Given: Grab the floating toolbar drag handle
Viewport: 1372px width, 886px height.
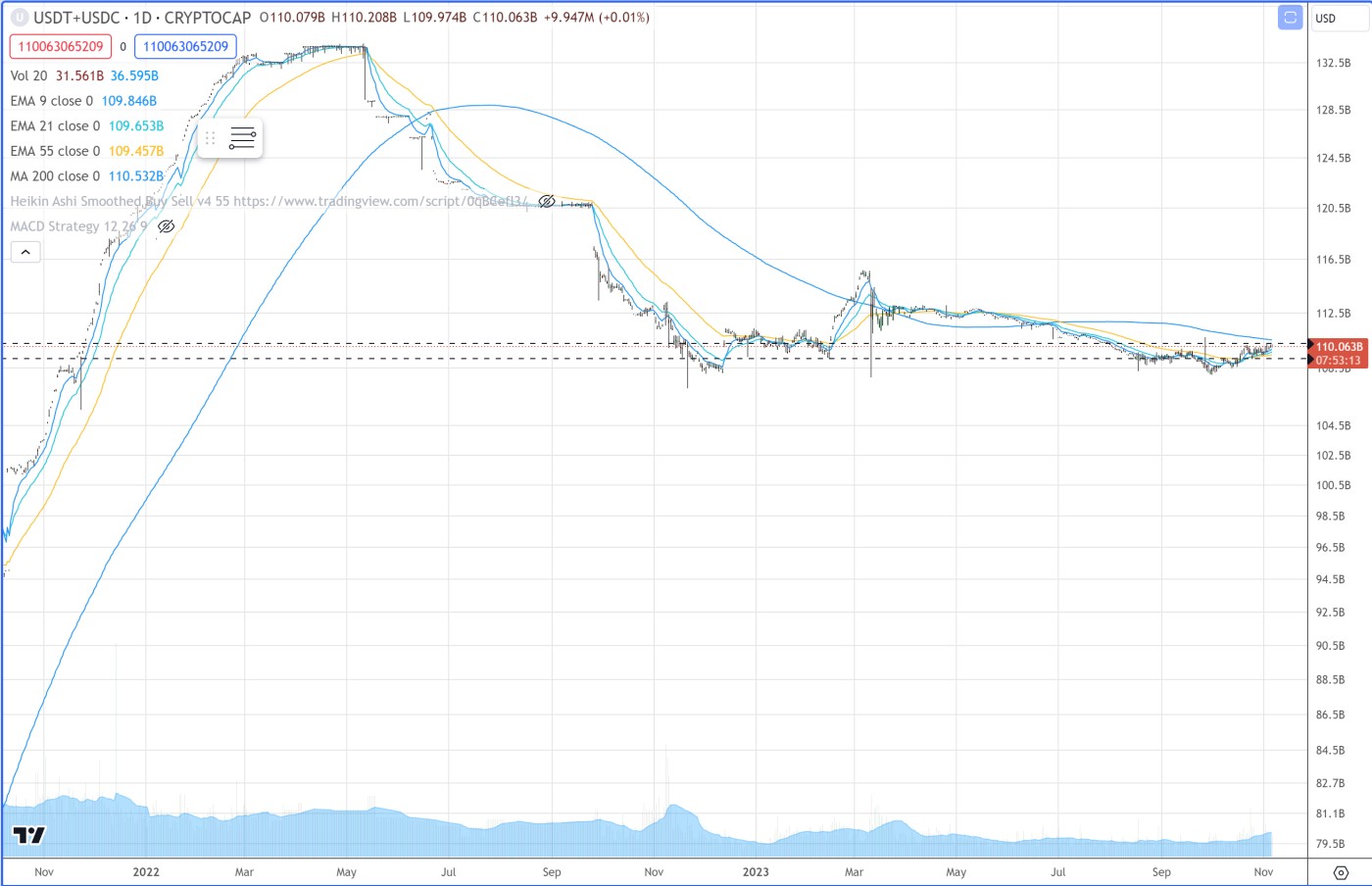Looking at the screenshot, I should 210,138.
